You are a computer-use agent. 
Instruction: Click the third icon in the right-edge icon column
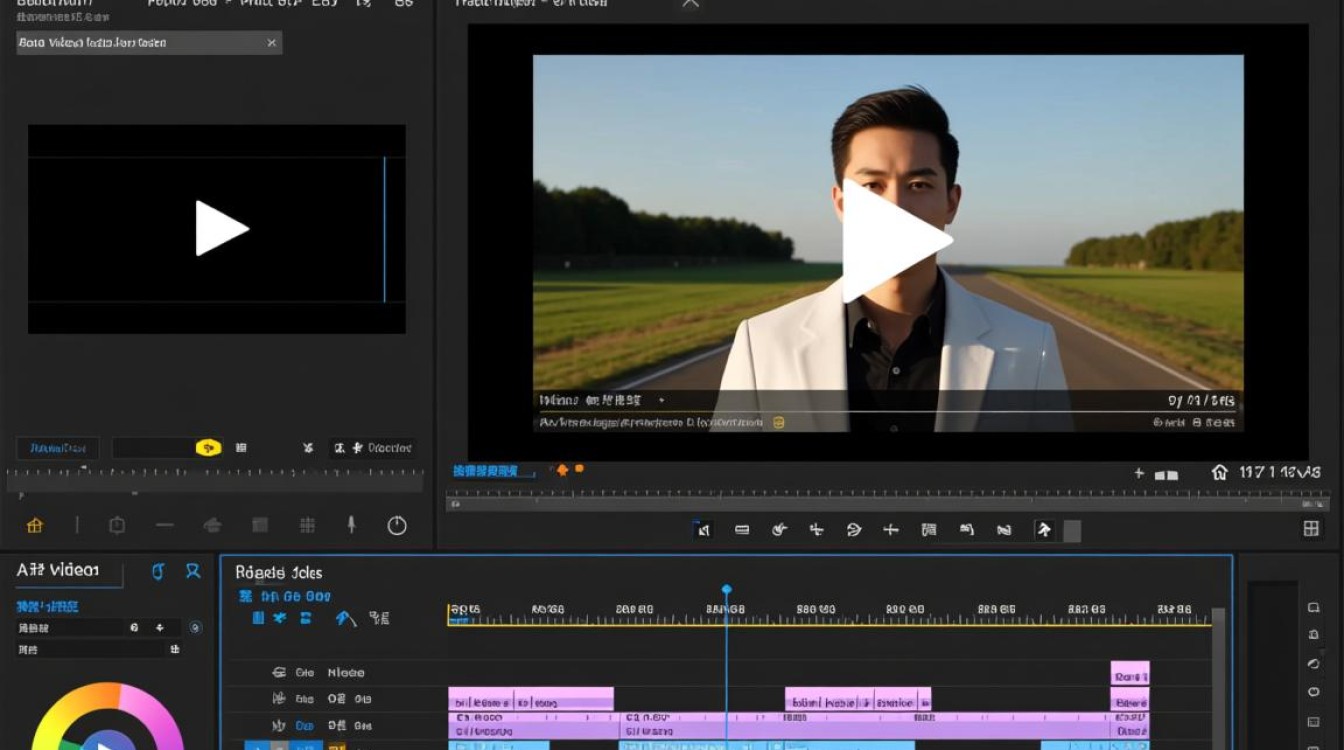point(1313,664)
